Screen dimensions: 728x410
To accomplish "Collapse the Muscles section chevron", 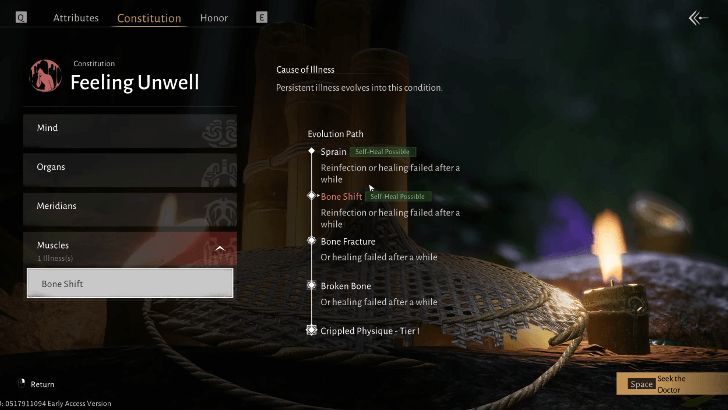I will pos(220,249).
